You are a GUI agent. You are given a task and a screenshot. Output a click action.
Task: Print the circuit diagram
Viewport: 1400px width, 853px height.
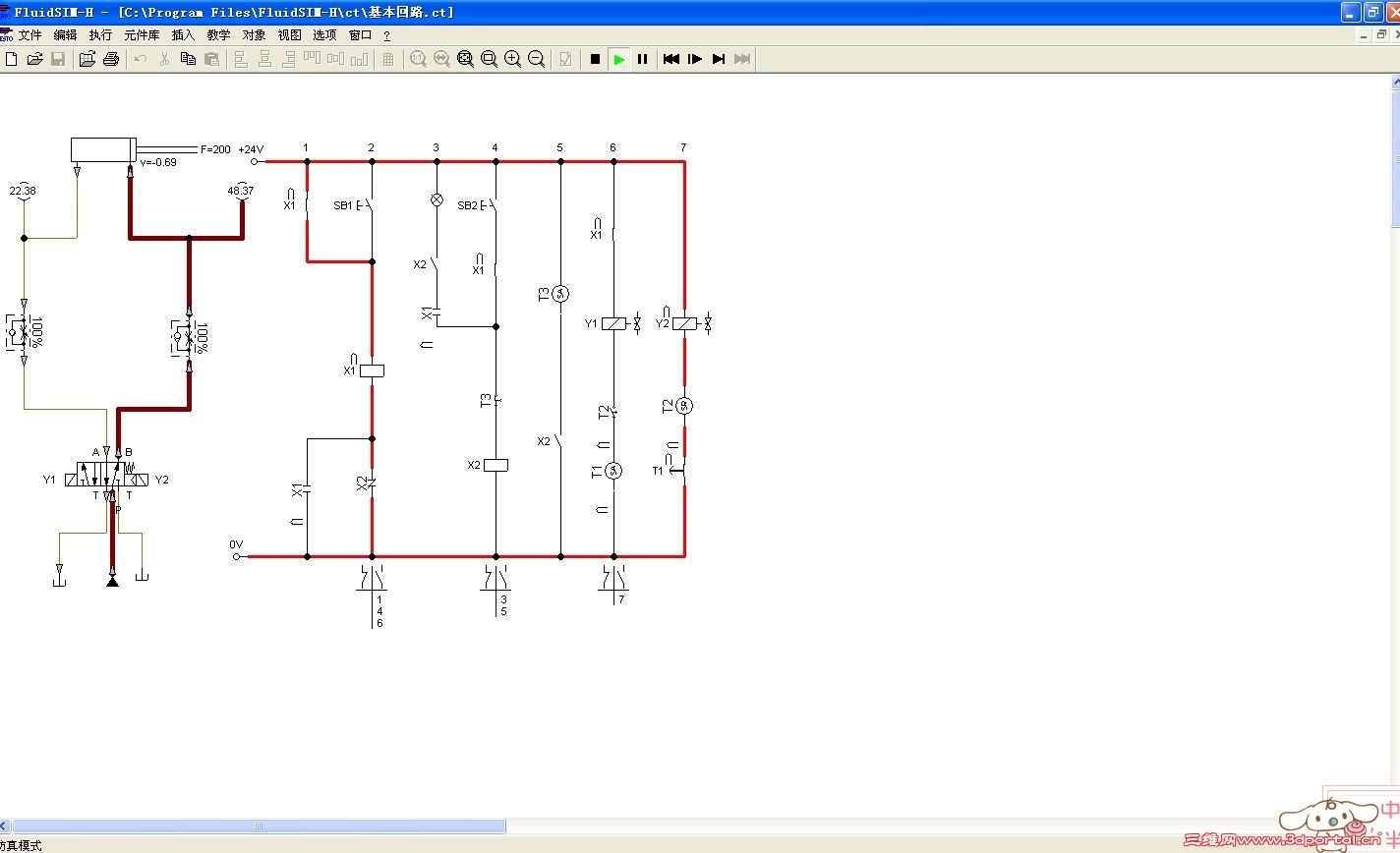[110, 59]
